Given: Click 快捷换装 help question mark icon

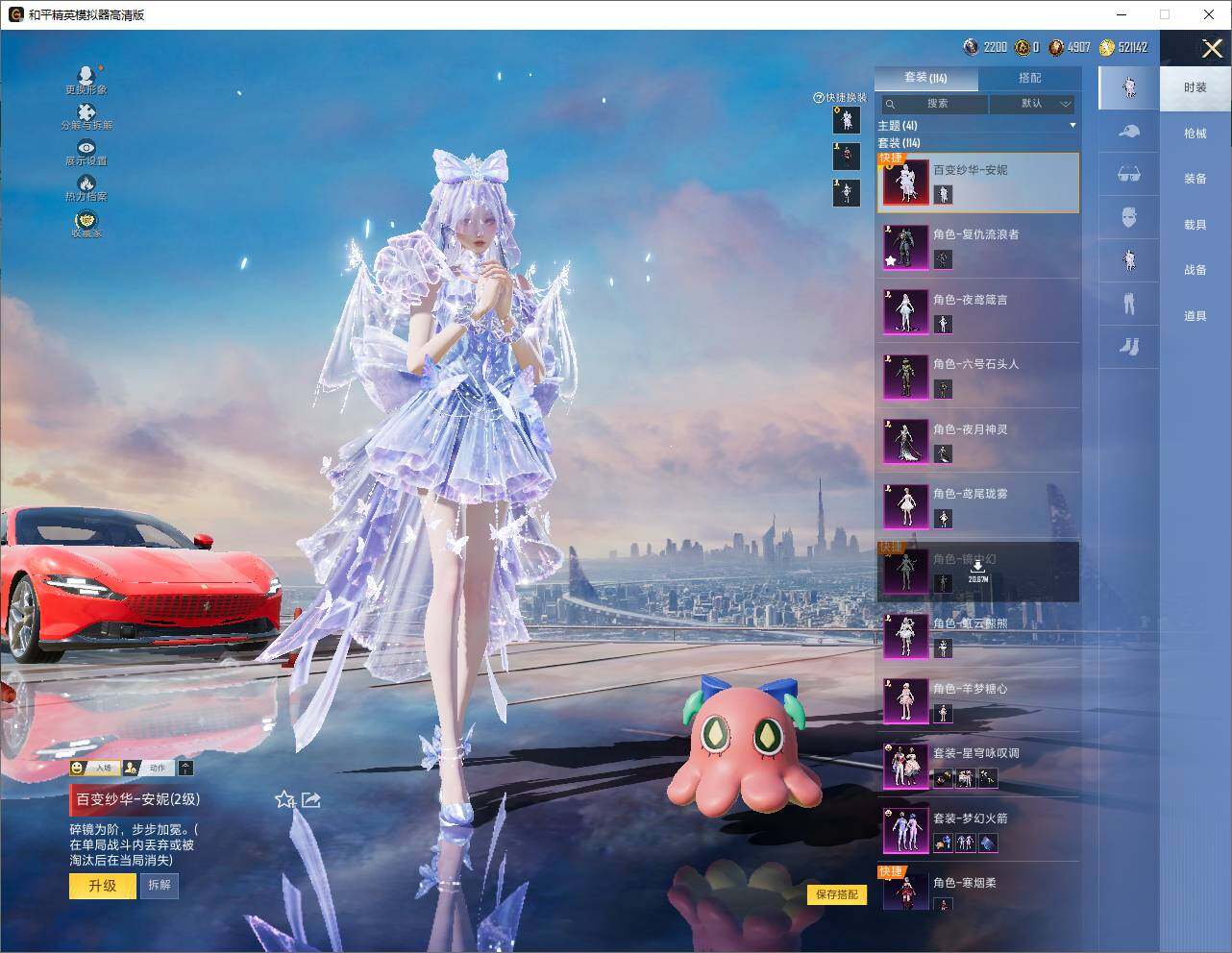Looking at the screenshot, I should (x=819, y=98).
